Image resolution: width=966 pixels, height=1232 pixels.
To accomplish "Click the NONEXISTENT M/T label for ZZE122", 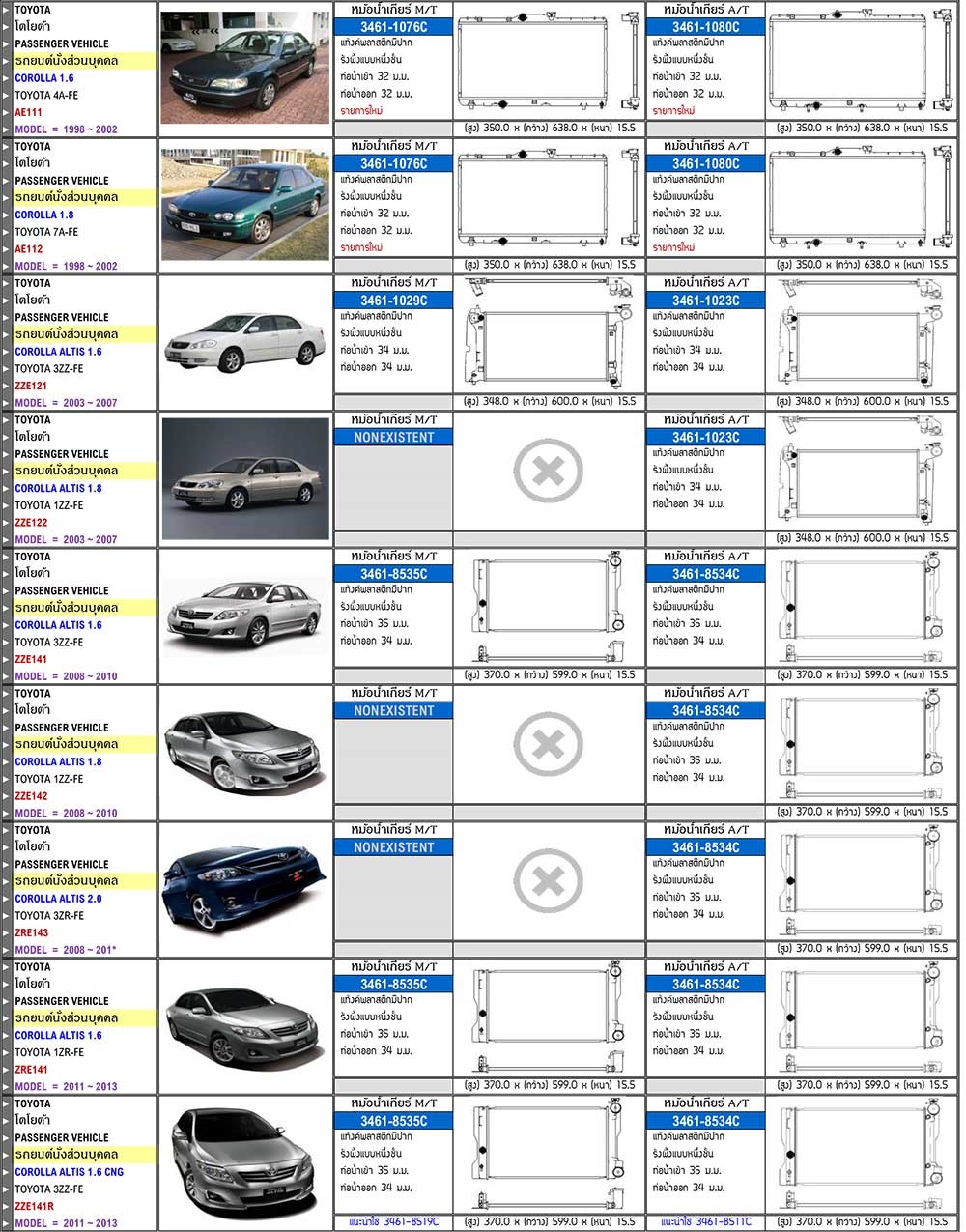I will pos(394,438).
